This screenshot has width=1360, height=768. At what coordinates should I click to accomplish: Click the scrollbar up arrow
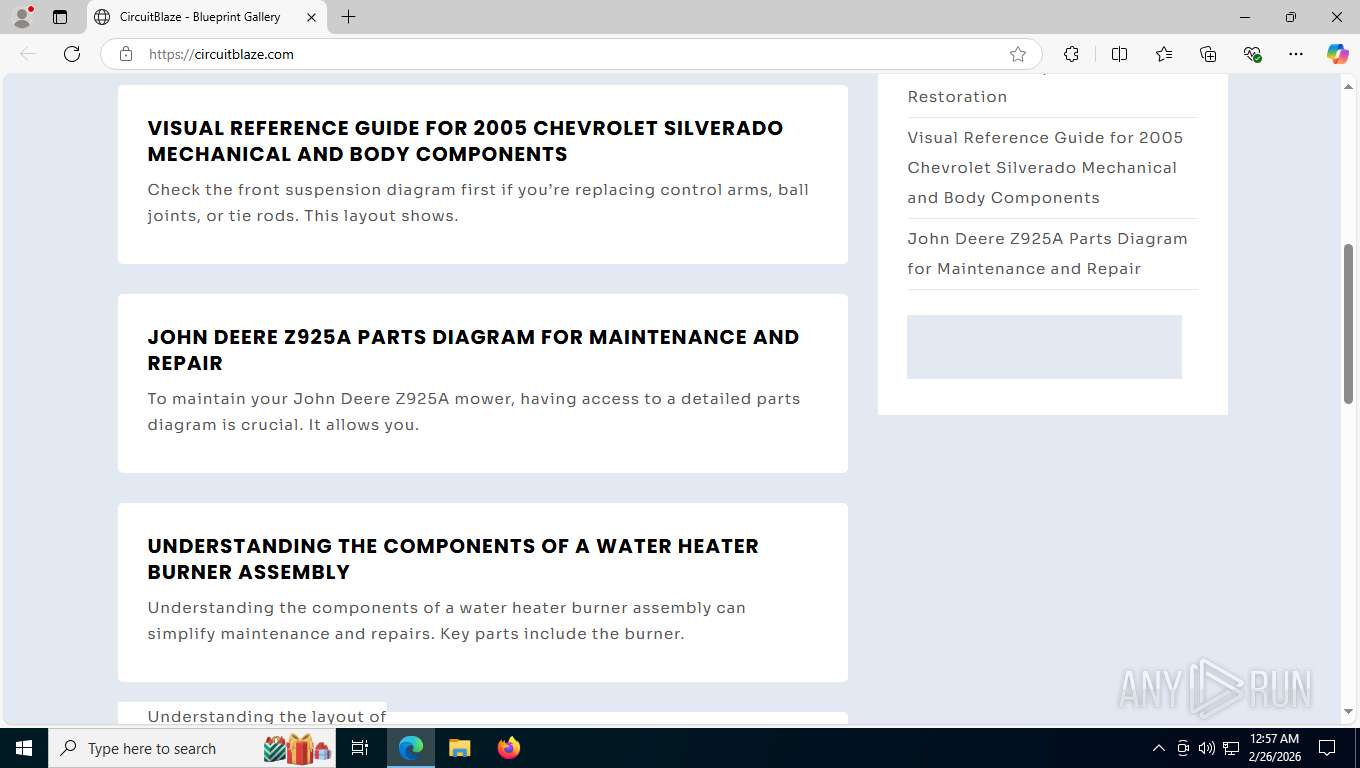coord(1348,85)
